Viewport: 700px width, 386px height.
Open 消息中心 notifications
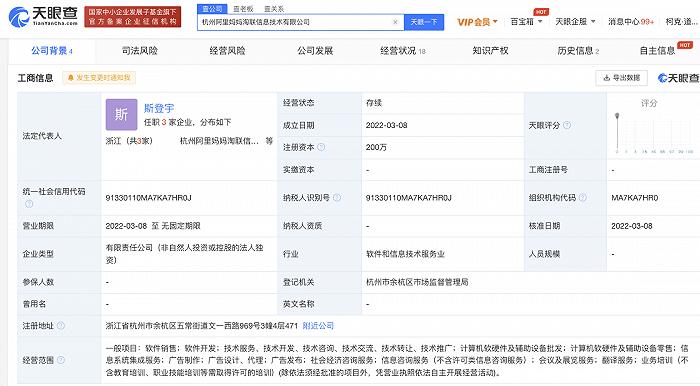tap(631, 21)
